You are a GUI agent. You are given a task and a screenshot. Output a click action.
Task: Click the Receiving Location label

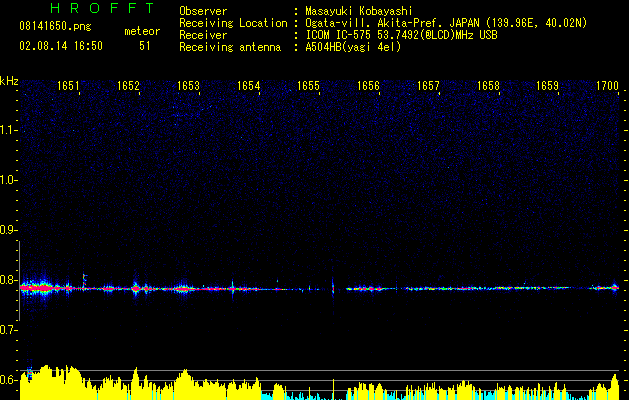click(x=233, y=23)
